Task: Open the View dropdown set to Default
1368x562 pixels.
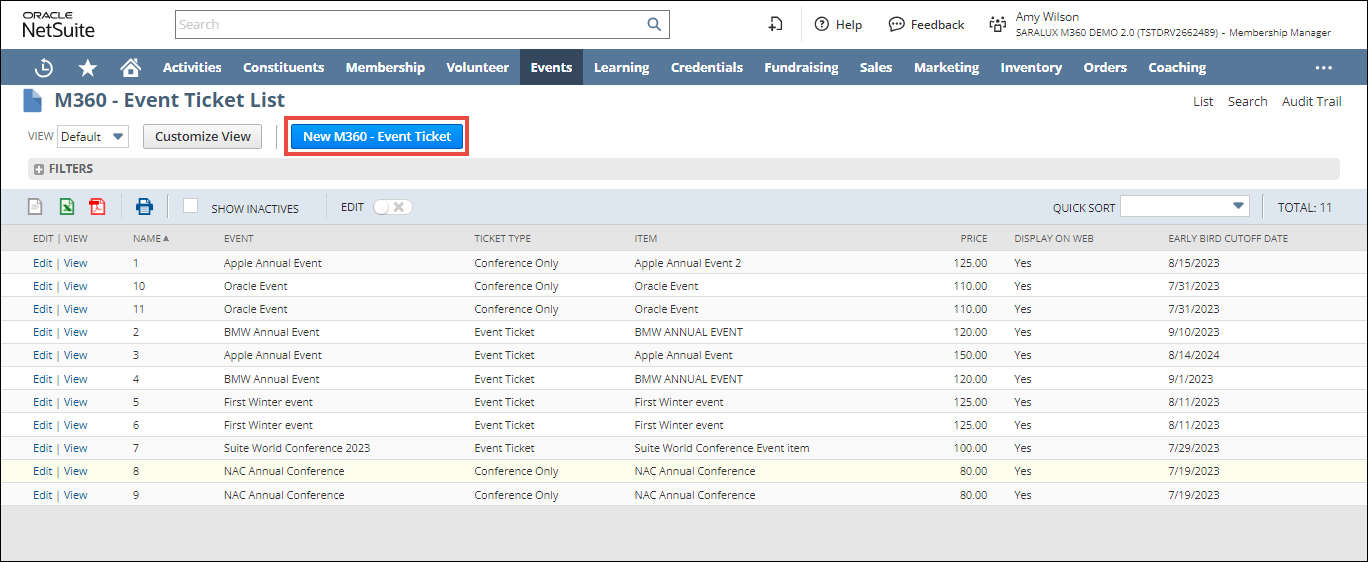Action: [x=93, y=137]
